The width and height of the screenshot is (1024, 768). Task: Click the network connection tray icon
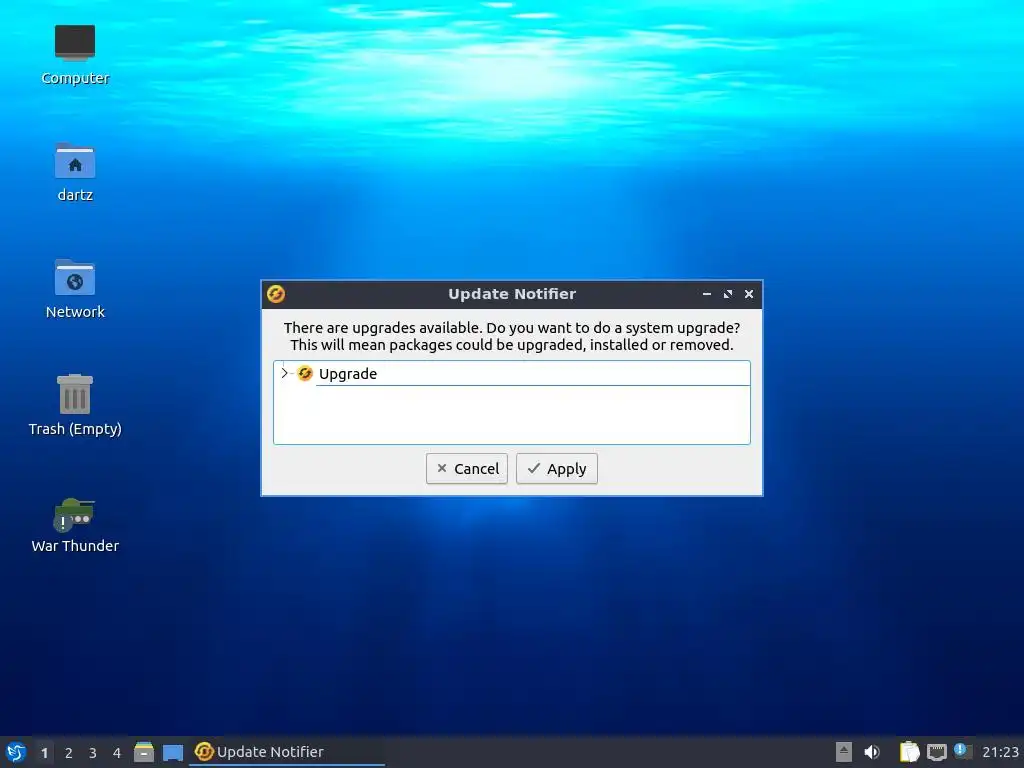(936, 752)
